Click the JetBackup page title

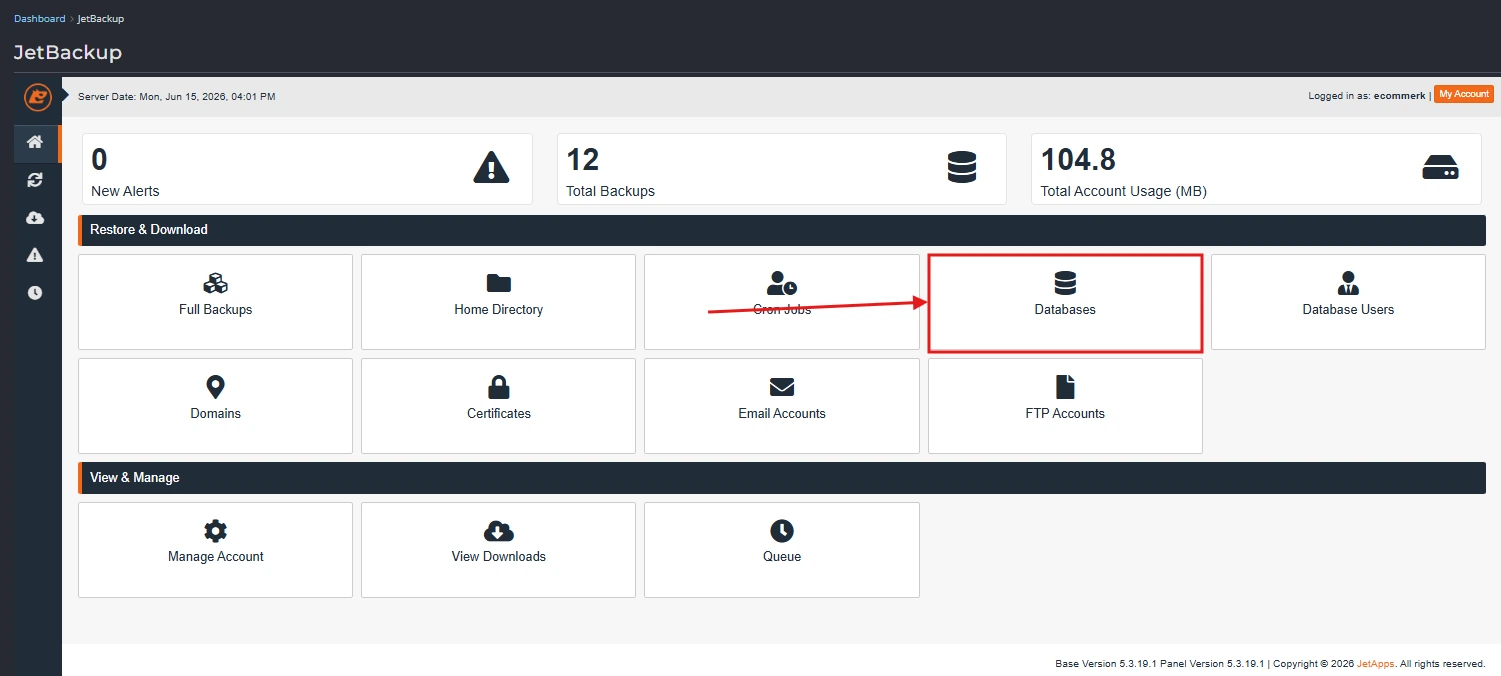click(68, 53)
